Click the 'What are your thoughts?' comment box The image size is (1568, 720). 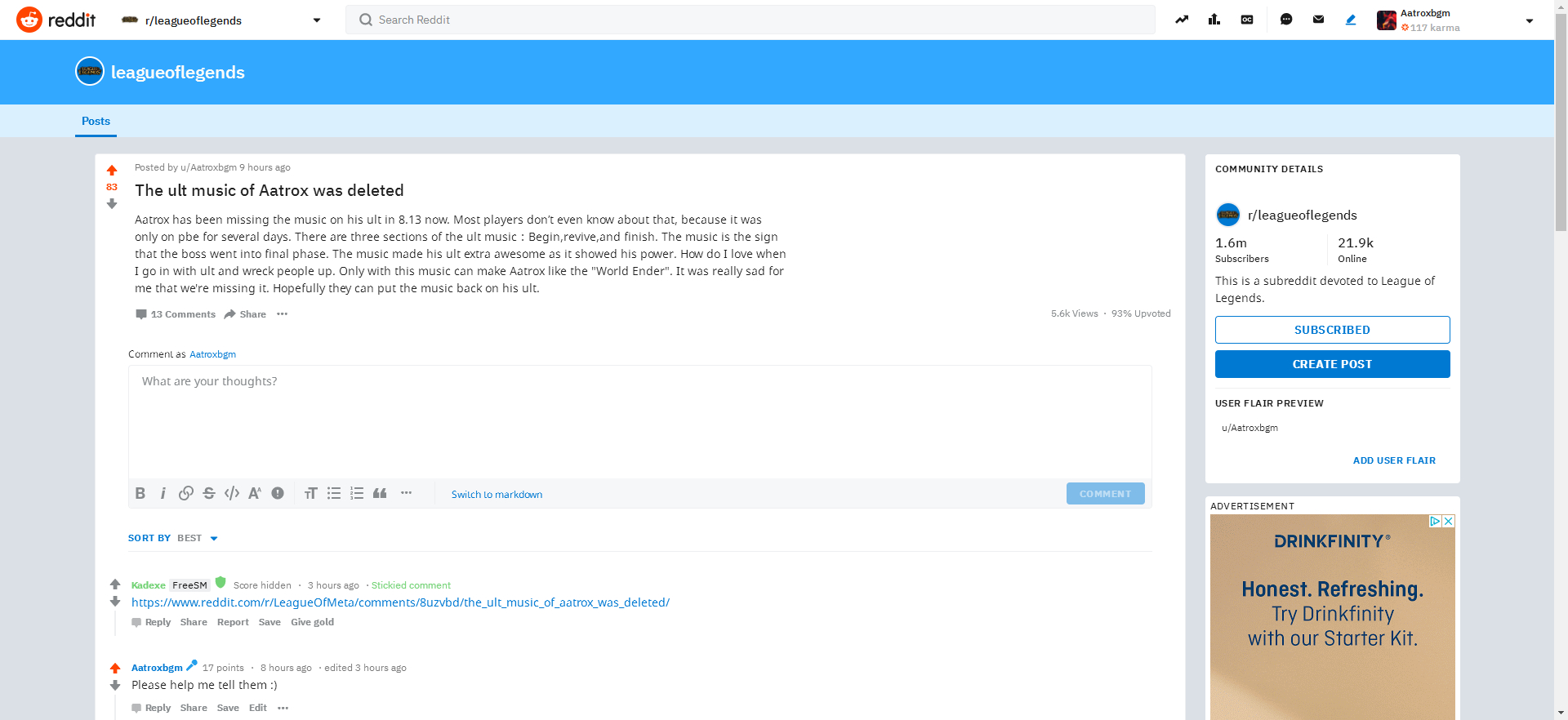click(x=640, y=421)
